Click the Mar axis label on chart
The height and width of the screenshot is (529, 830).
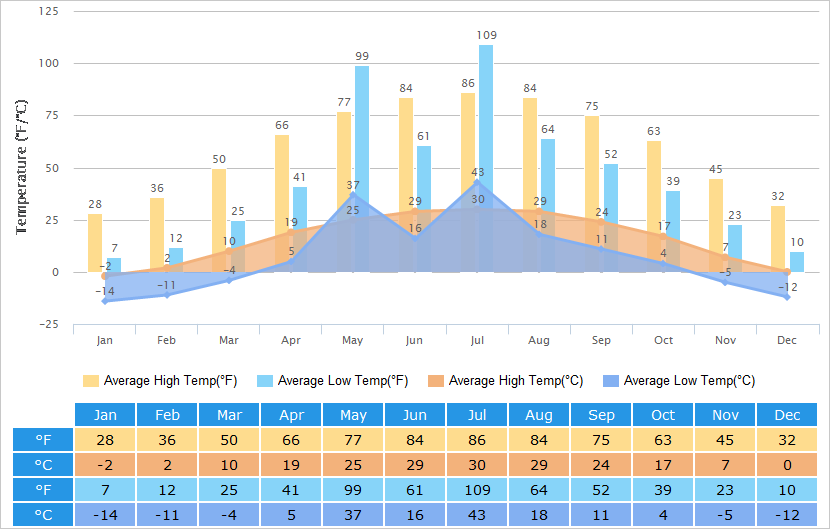(x=229, y=340)
